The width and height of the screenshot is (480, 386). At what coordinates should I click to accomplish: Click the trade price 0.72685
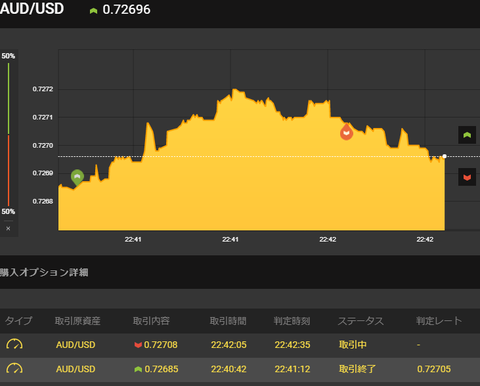point(161,369)
